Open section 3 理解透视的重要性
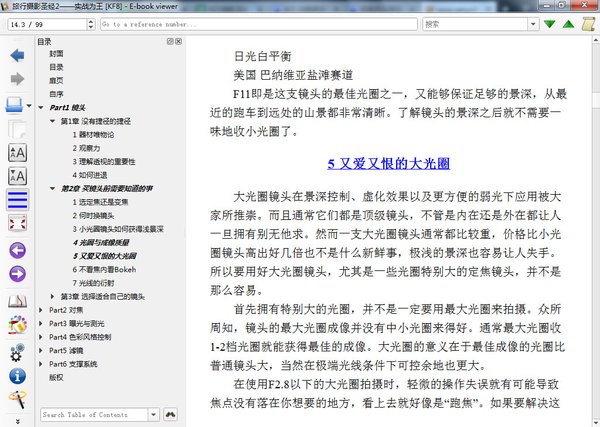The width and height of the screenshot is (600, 427). (x=104, y=161)
